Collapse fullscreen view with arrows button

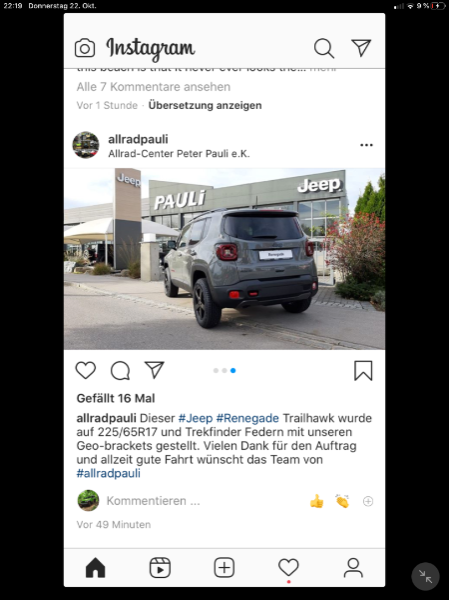point(425,576)
